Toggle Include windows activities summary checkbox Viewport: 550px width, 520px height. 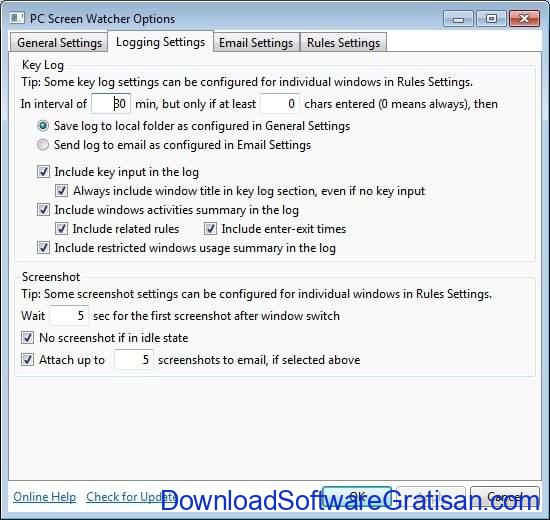tap(43, 210)
